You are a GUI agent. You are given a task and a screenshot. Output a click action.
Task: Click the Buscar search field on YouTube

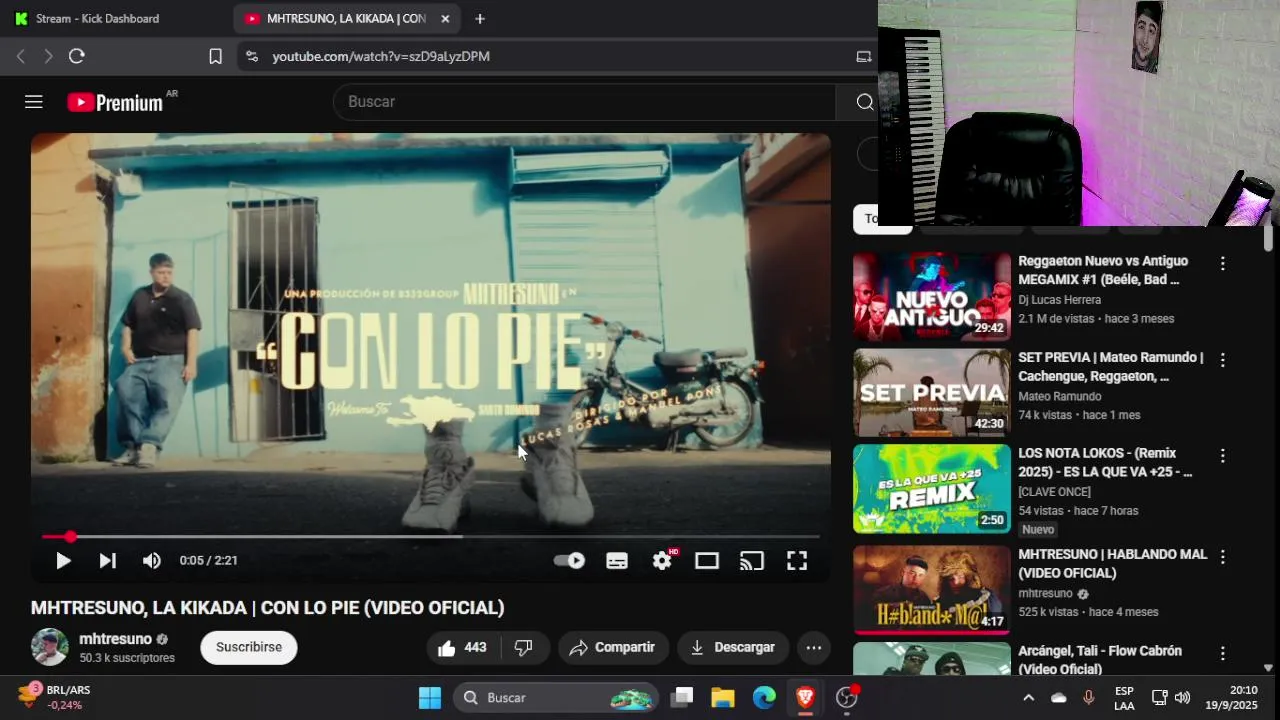point(585,102)
